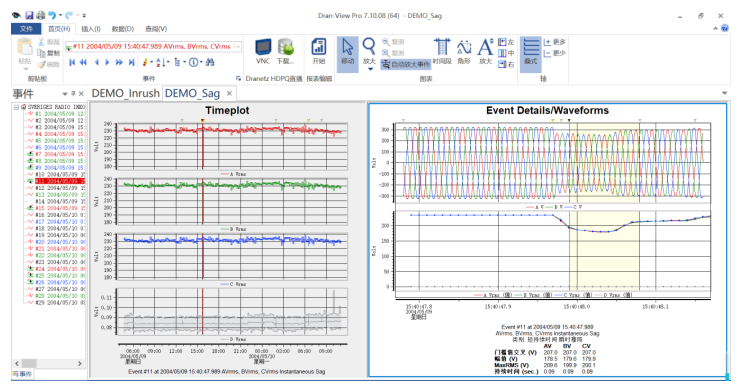Expand the 放大 magnifier dropdown arrow
739x392 pixels.
pyautogui.click(x=370, y=69)
